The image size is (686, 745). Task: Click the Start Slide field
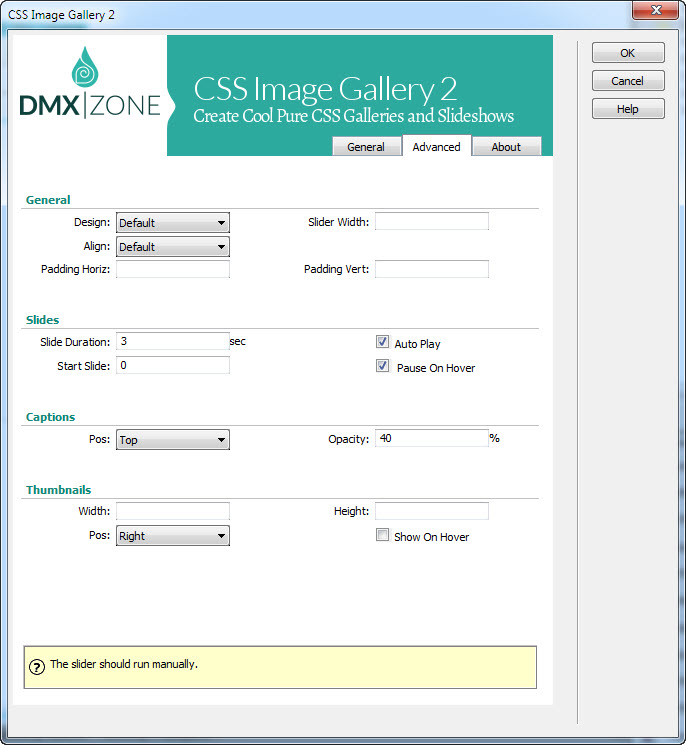pyautogui.click(x=173, y=365)
